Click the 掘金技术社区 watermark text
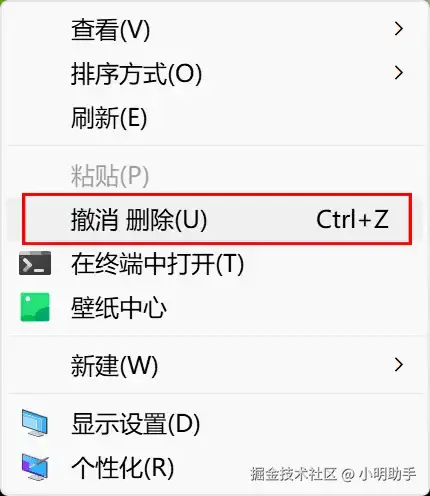Screen dimensions: 430x496 click(x=293, y=474)
